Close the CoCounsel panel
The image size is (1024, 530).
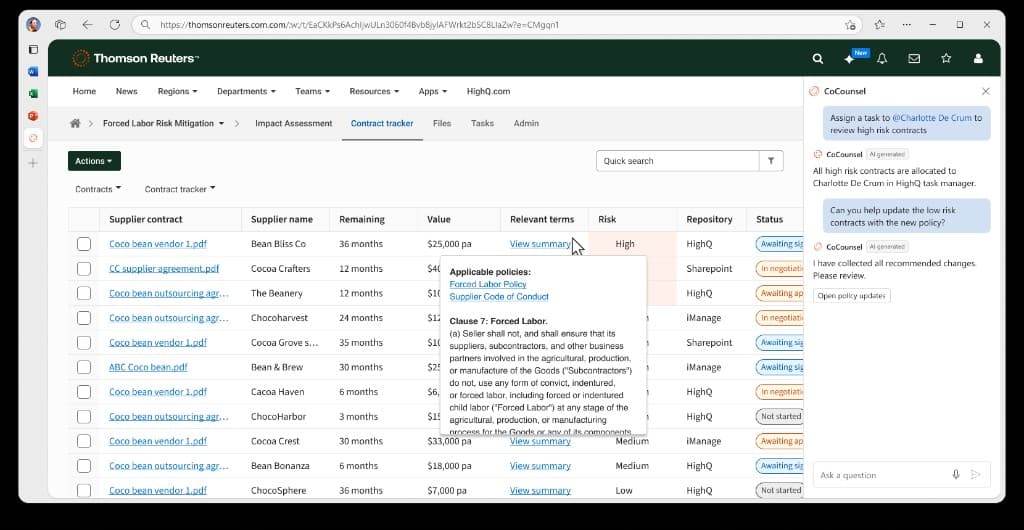(986, 91)
